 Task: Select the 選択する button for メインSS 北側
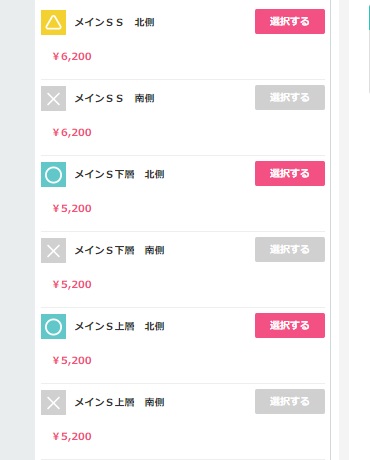tap(290, 22)
